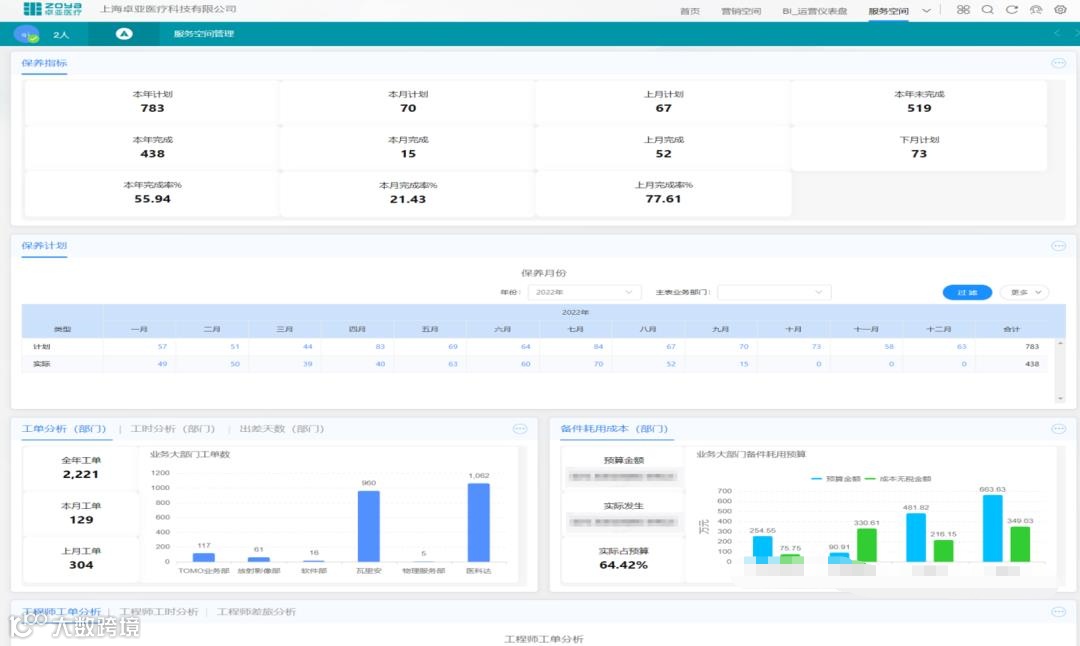Open the apps grid icon in top bar
This screenshot has height=646, width=1080.
coord(963,10)
